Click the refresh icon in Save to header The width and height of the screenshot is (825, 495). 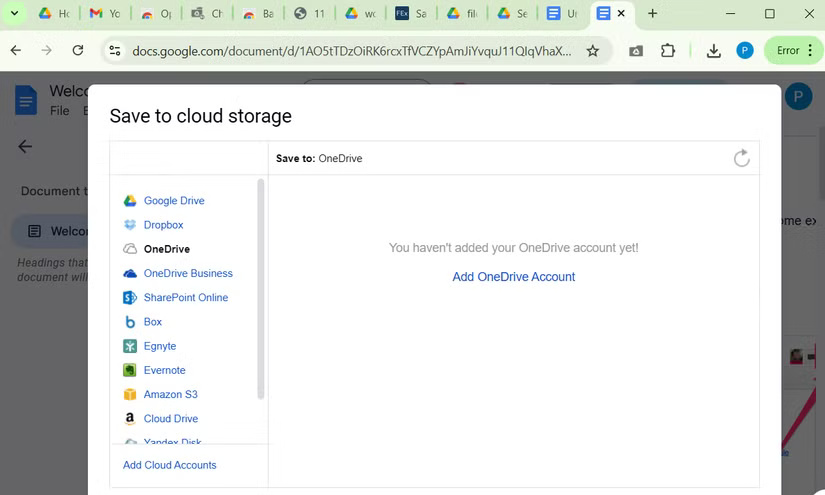(741, 158)
